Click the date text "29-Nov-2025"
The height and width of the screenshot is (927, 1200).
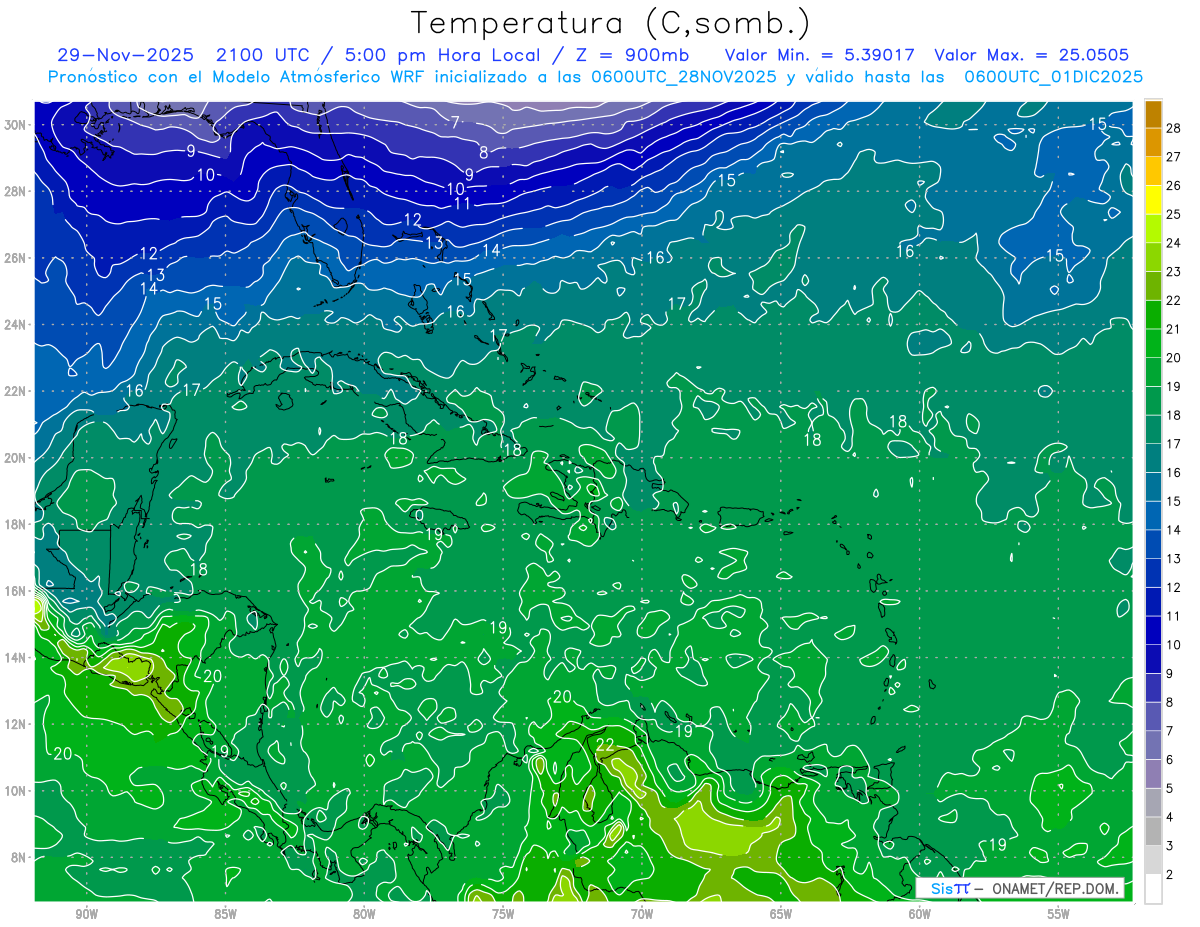(124, 55)
